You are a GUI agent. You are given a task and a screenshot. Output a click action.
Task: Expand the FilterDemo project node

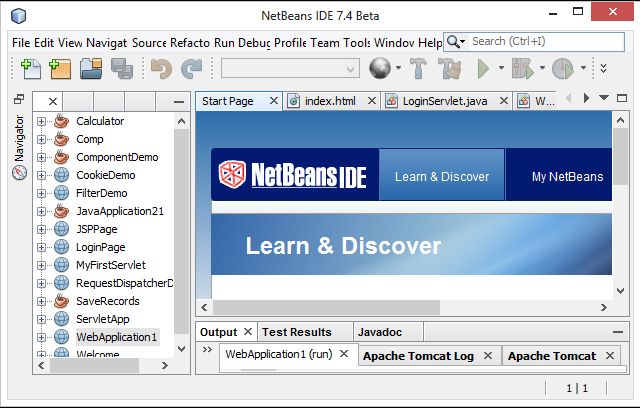click(41, 193)
